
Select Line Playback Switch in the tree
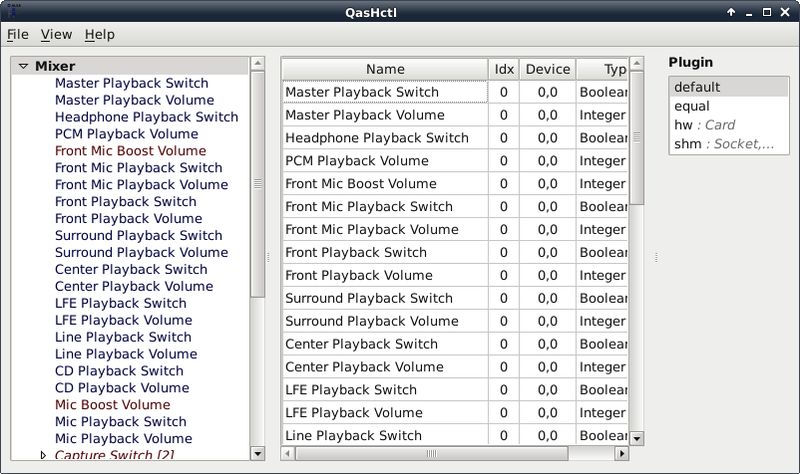tap(123, 336)
